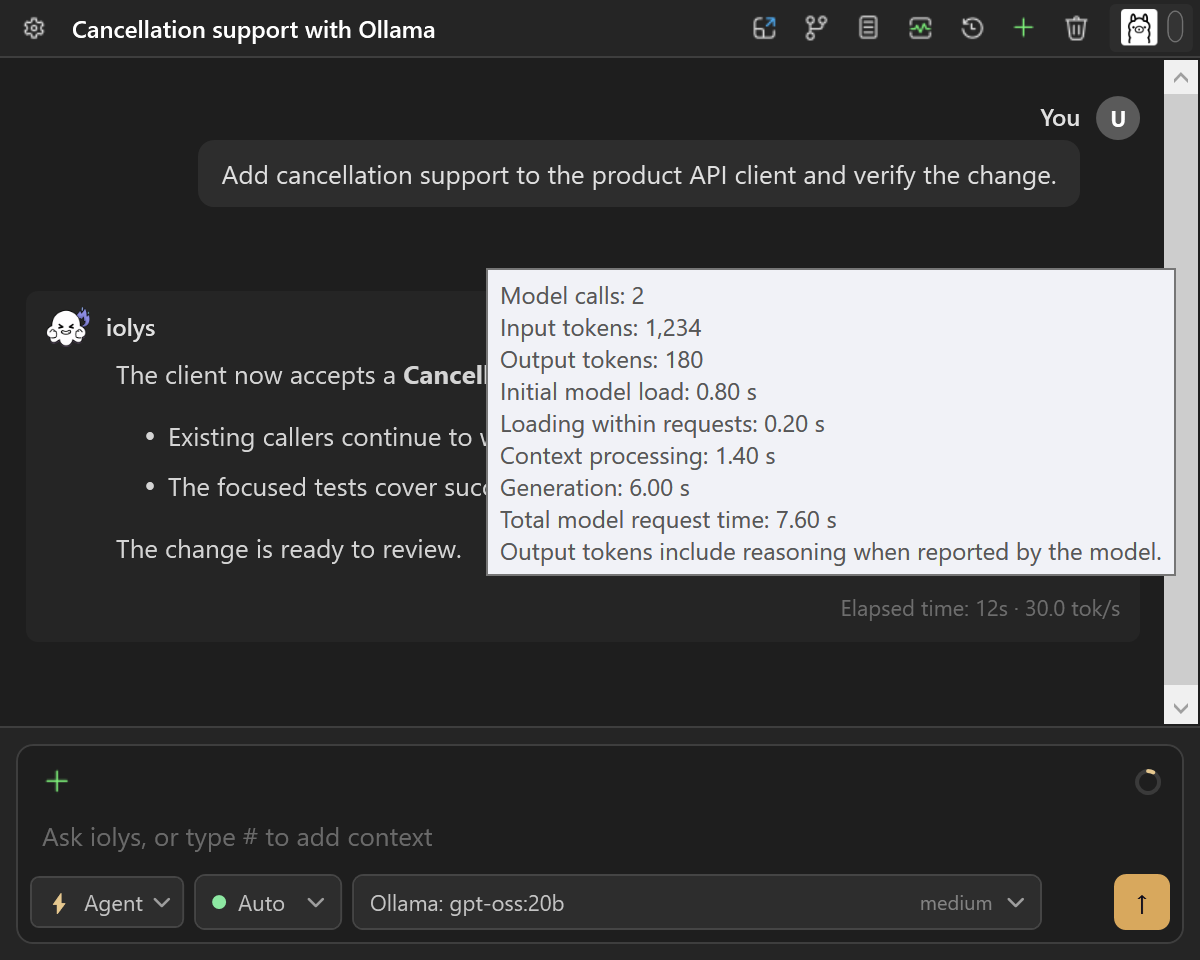The width and height of the screenshot is (1200, 960).
Task: Open the Auto approval dropdown
Action: 268,903
